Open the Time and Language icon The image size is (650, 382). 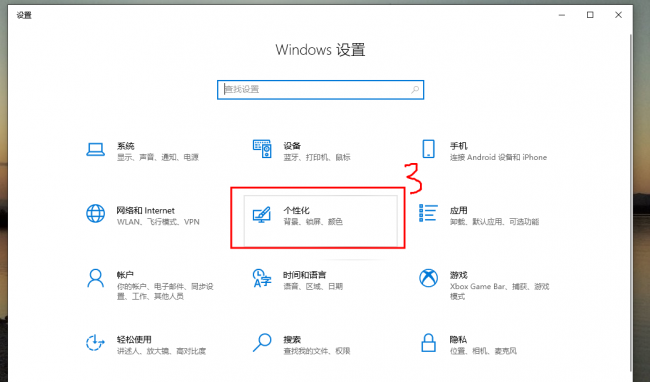(262, 278)
